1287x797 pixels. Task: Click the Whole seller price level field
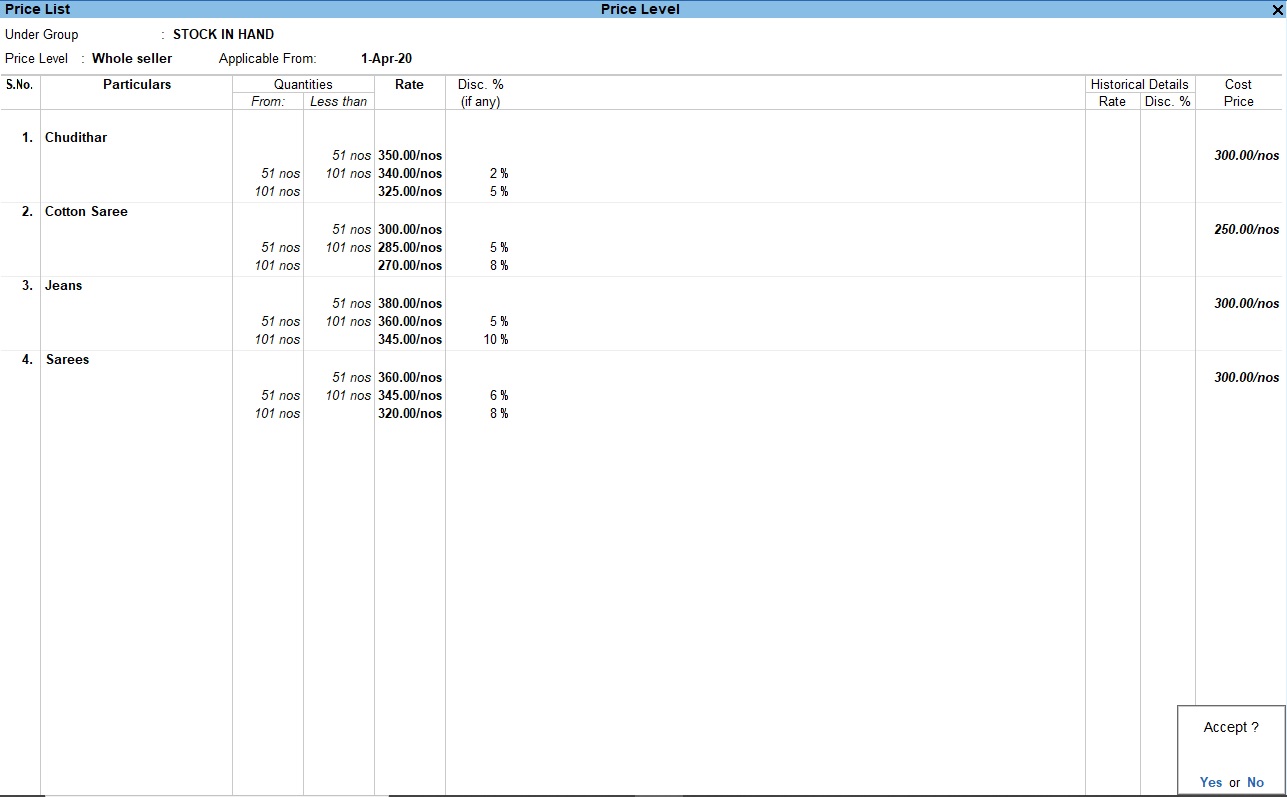132,58
